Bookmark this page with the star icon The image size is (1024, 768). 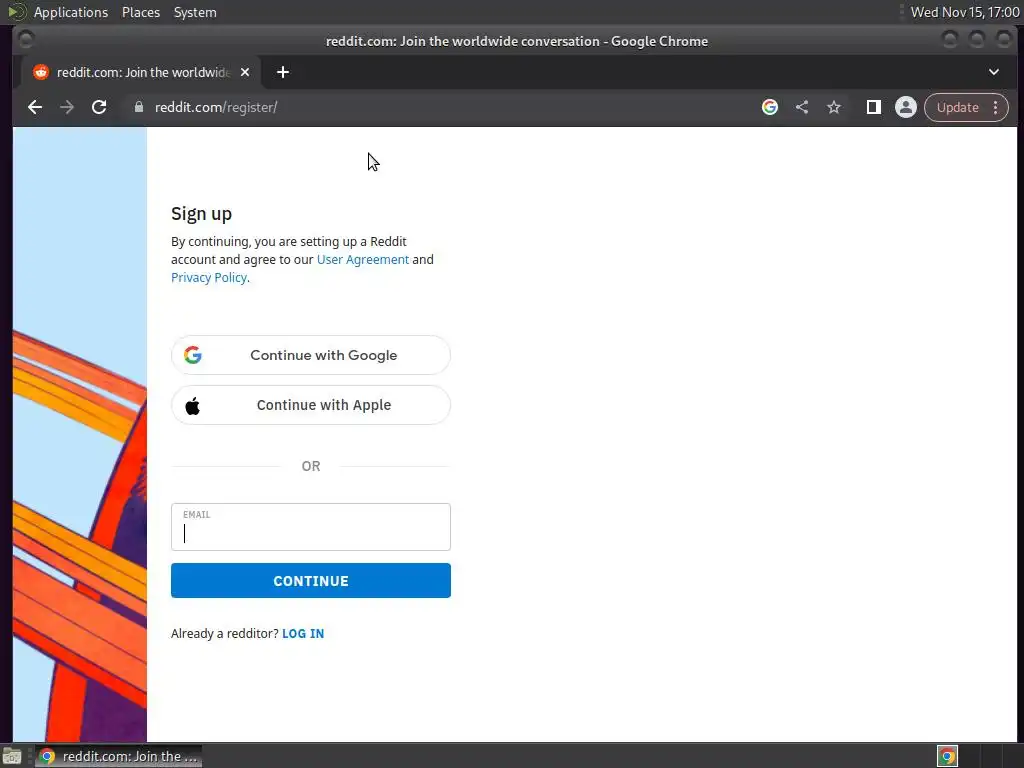pyautogui.click(x=834, y=107)
